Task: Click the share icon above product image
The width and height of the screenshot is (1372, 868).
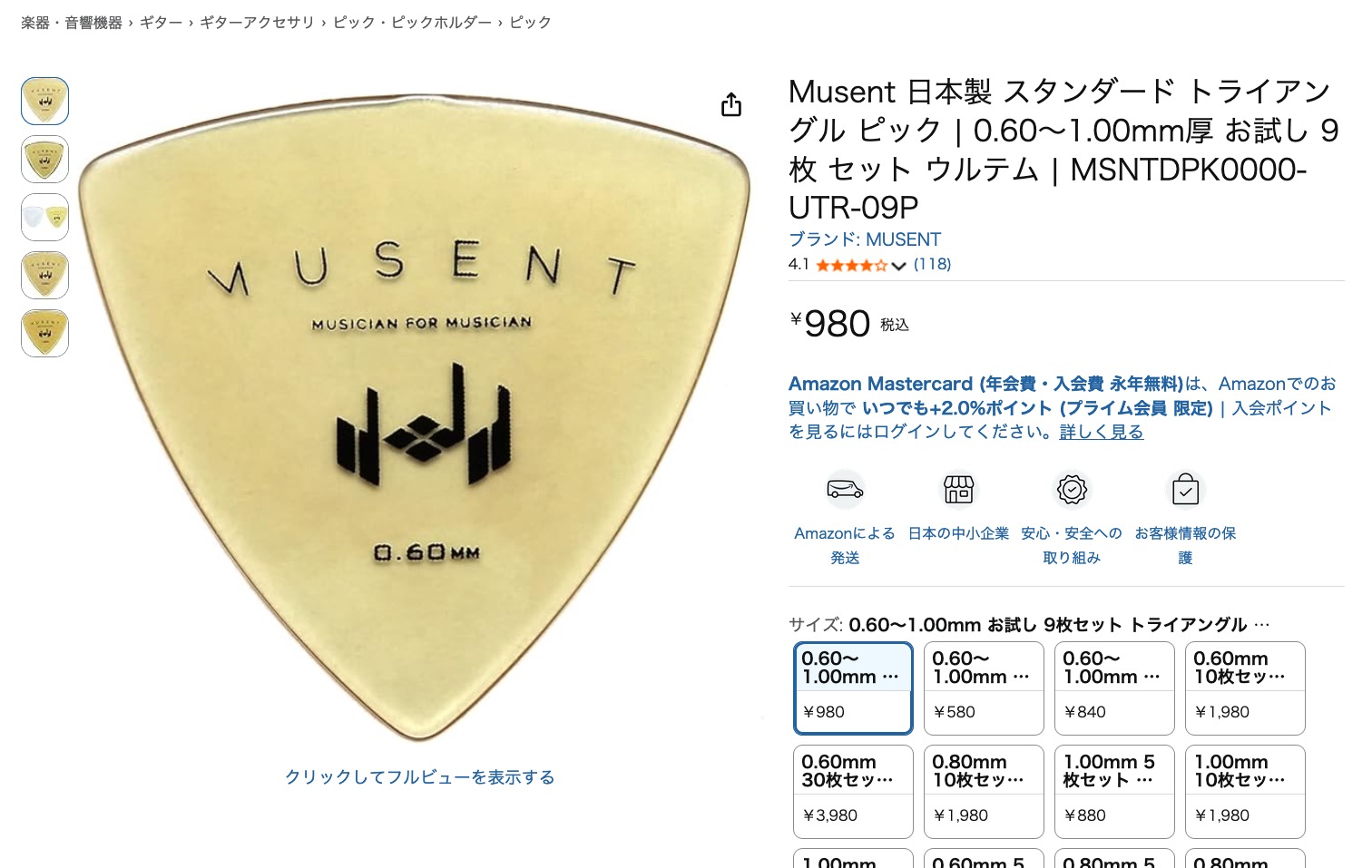Action: (x=730, y=105)
